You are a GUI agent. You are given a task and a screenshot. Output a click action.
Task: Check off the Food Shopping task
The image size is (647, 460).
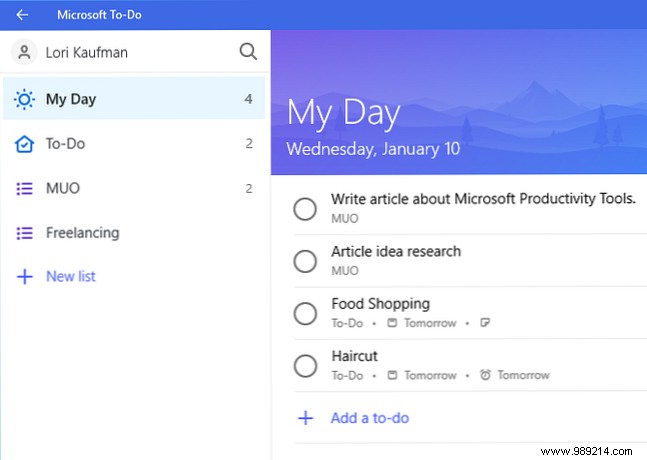click(305, 314)
